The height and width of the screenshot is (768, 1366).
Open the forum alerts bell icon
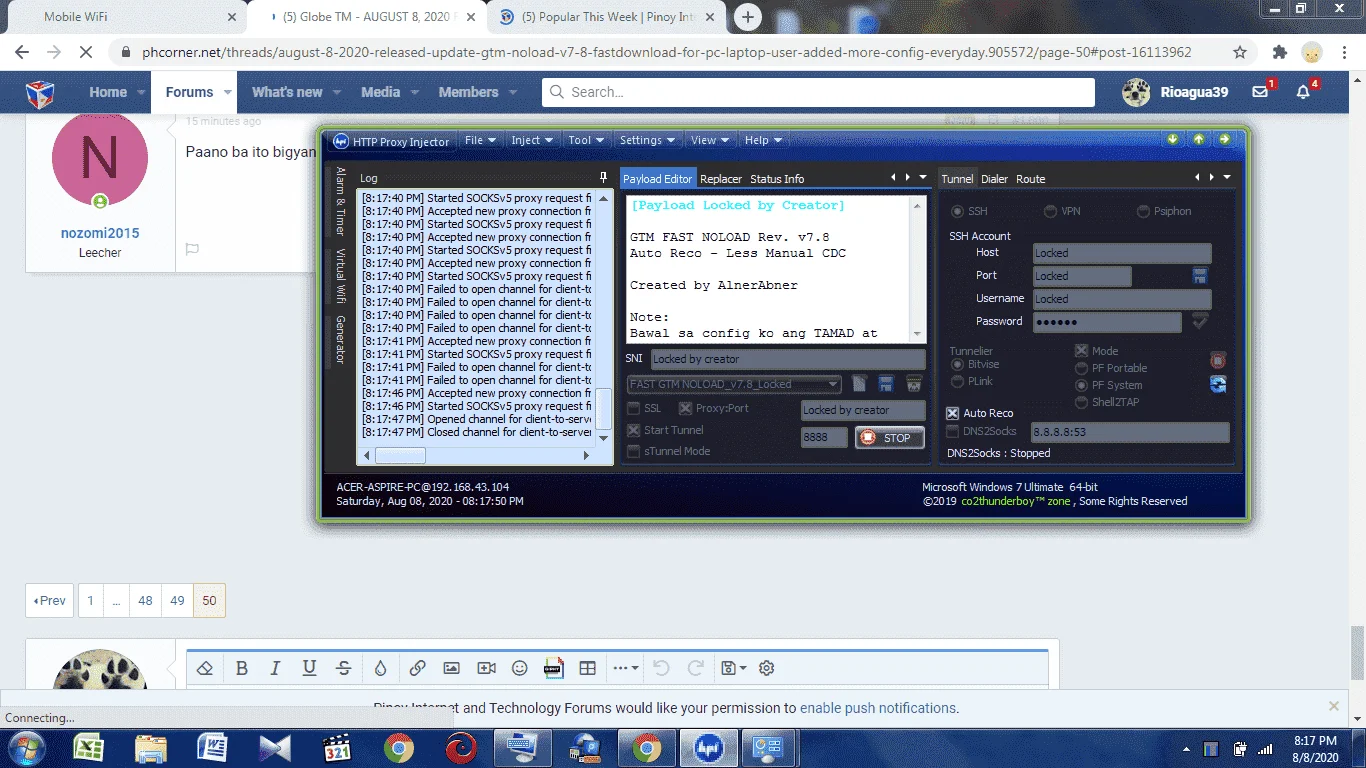1303,92
